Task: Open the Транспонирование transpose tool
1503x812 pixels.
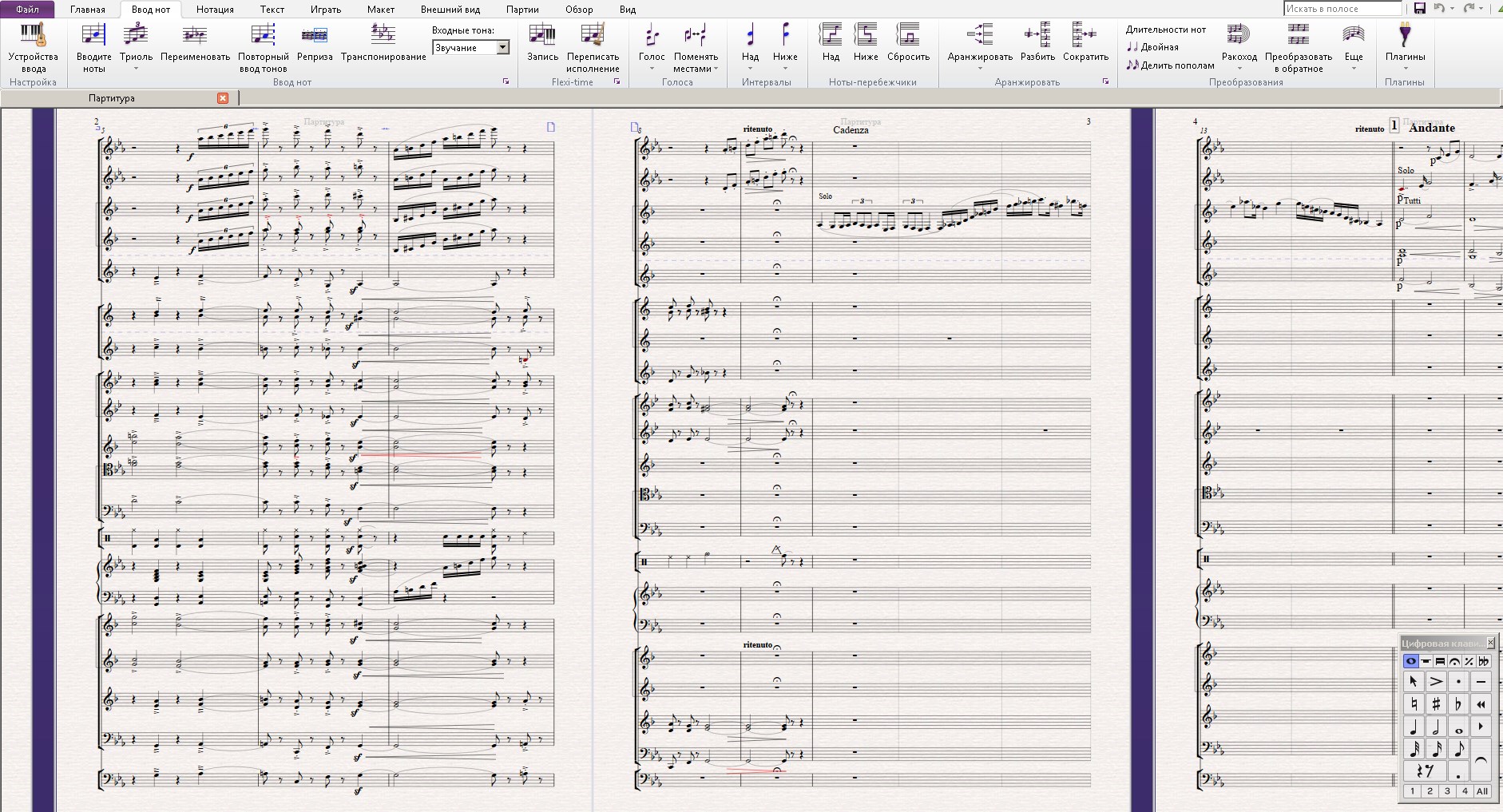Action: [x=383, y=44]
